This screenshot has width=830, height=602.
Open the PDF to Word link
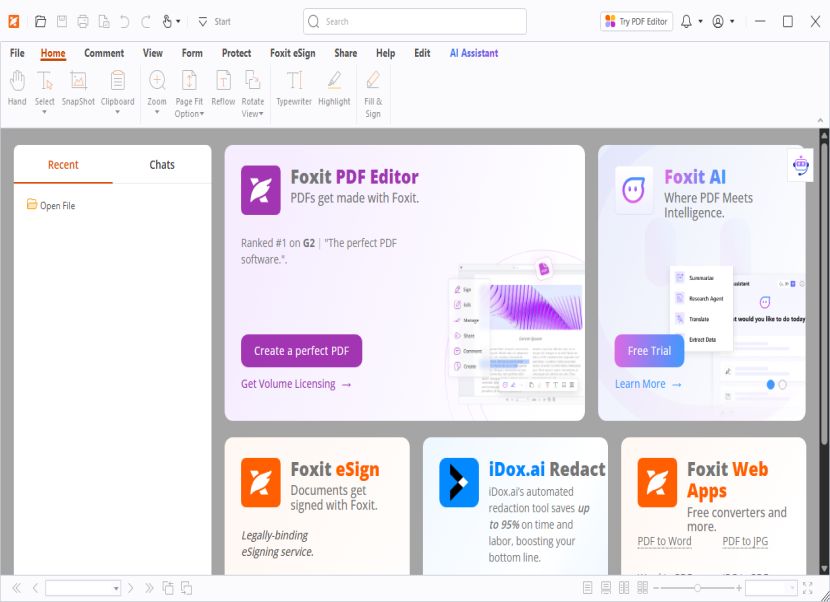[x=664, y=541]
